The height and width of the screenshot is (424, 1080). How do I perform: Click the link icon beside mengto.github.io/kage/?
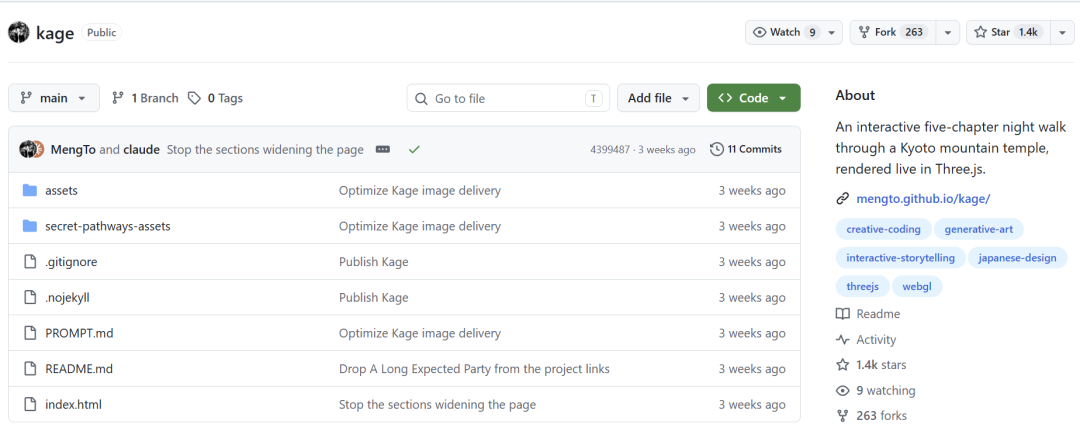842,199
